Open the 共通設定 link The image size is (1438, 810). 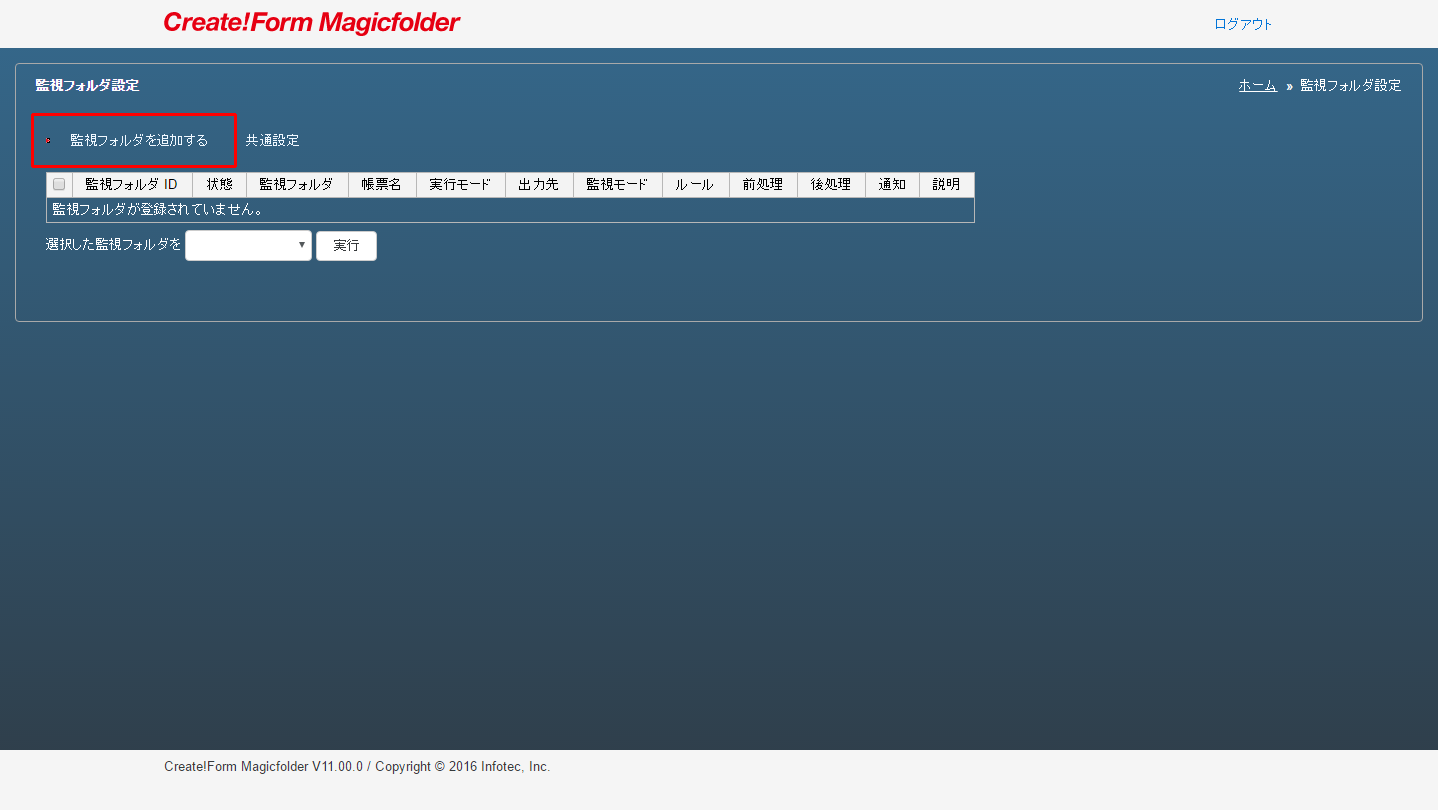point(272,140)
